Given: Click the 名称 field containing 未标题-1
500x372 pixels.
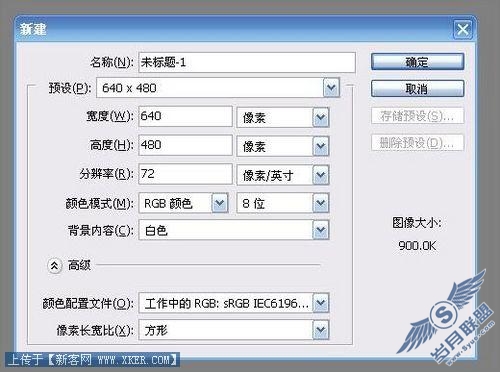Looking at the screenshot, I should (x=247, y=62).
